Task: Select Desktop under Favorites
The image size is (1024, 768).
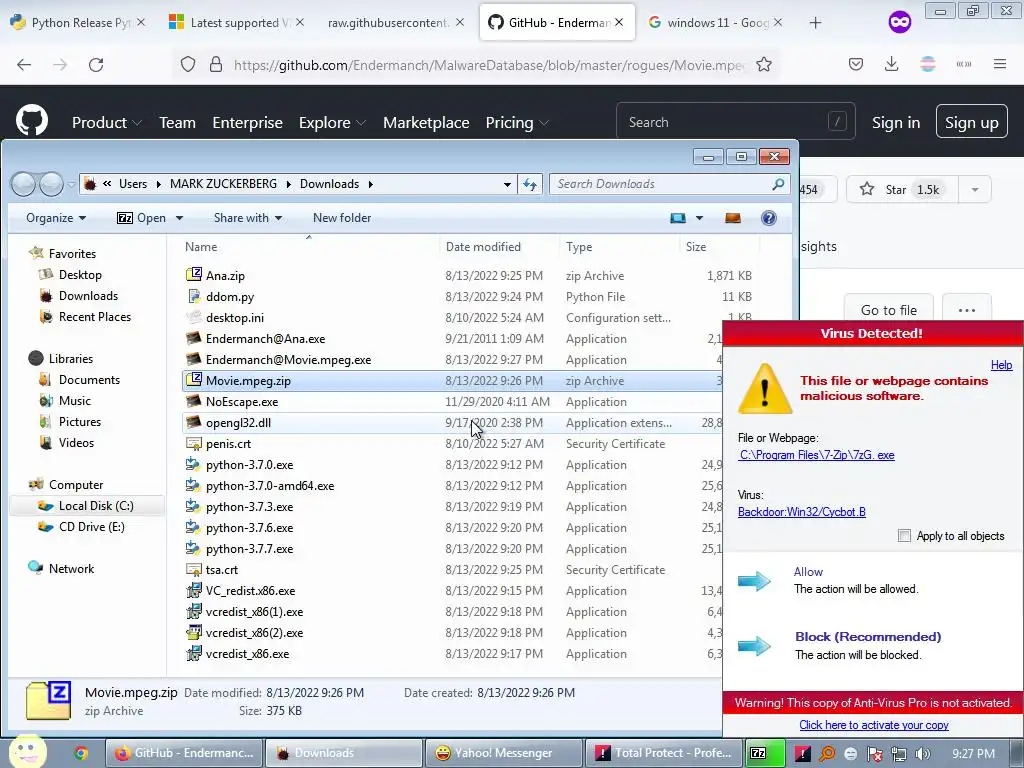Action: (80, 275)
